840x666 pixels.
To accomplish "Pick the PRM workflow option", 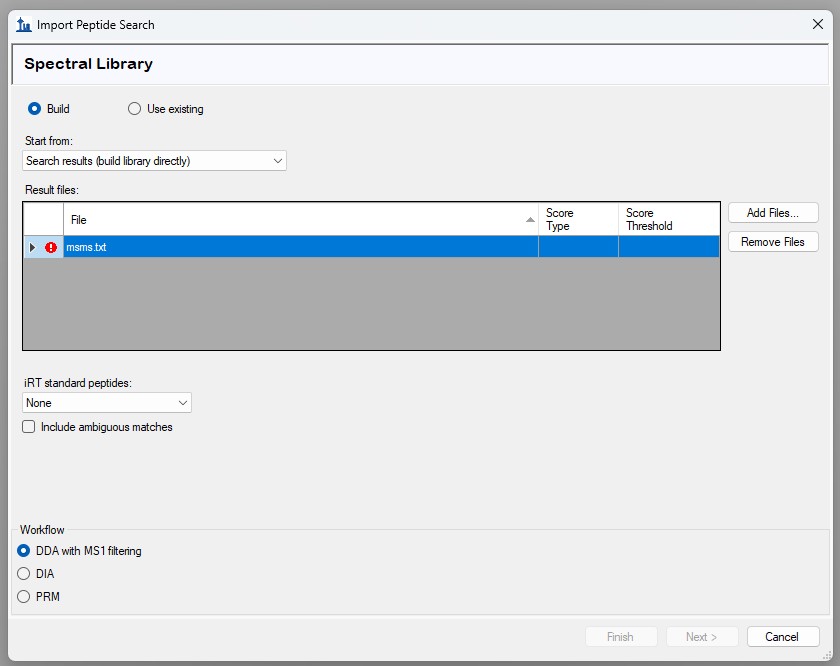I will click(x=25, y=597).
